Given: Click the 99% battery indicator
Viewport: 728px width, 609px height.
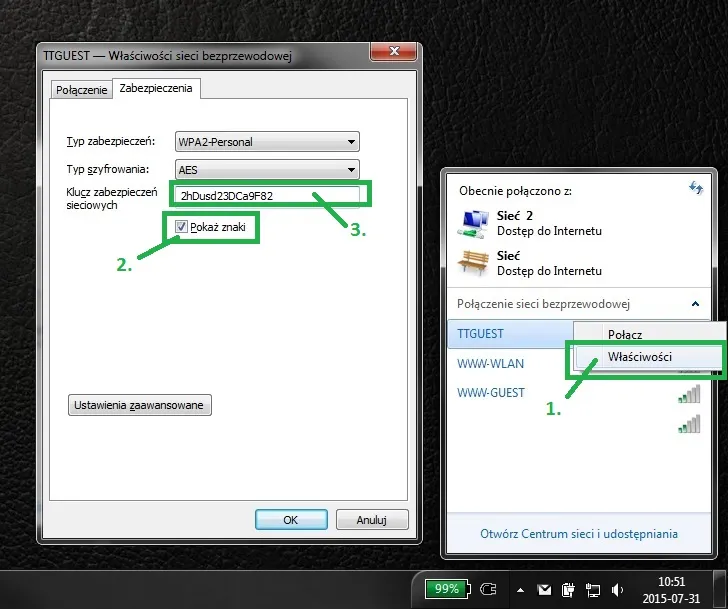Looking at the screenshot, I should (447, 589).
